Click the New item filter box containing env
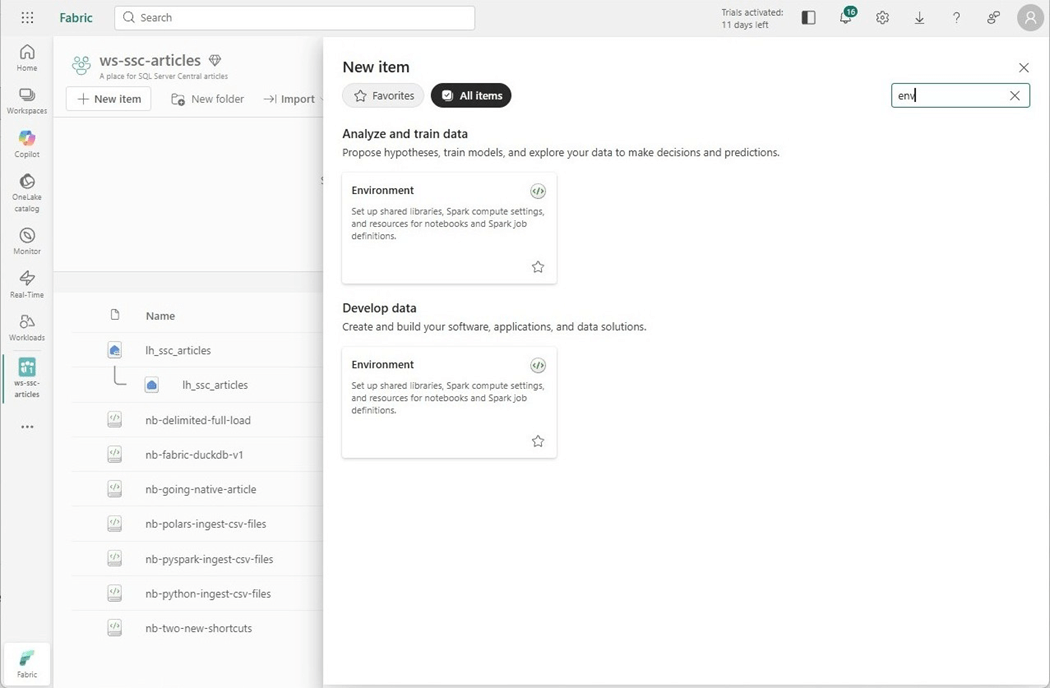Screen dimensions: 1050x688 tap(960, 96)
